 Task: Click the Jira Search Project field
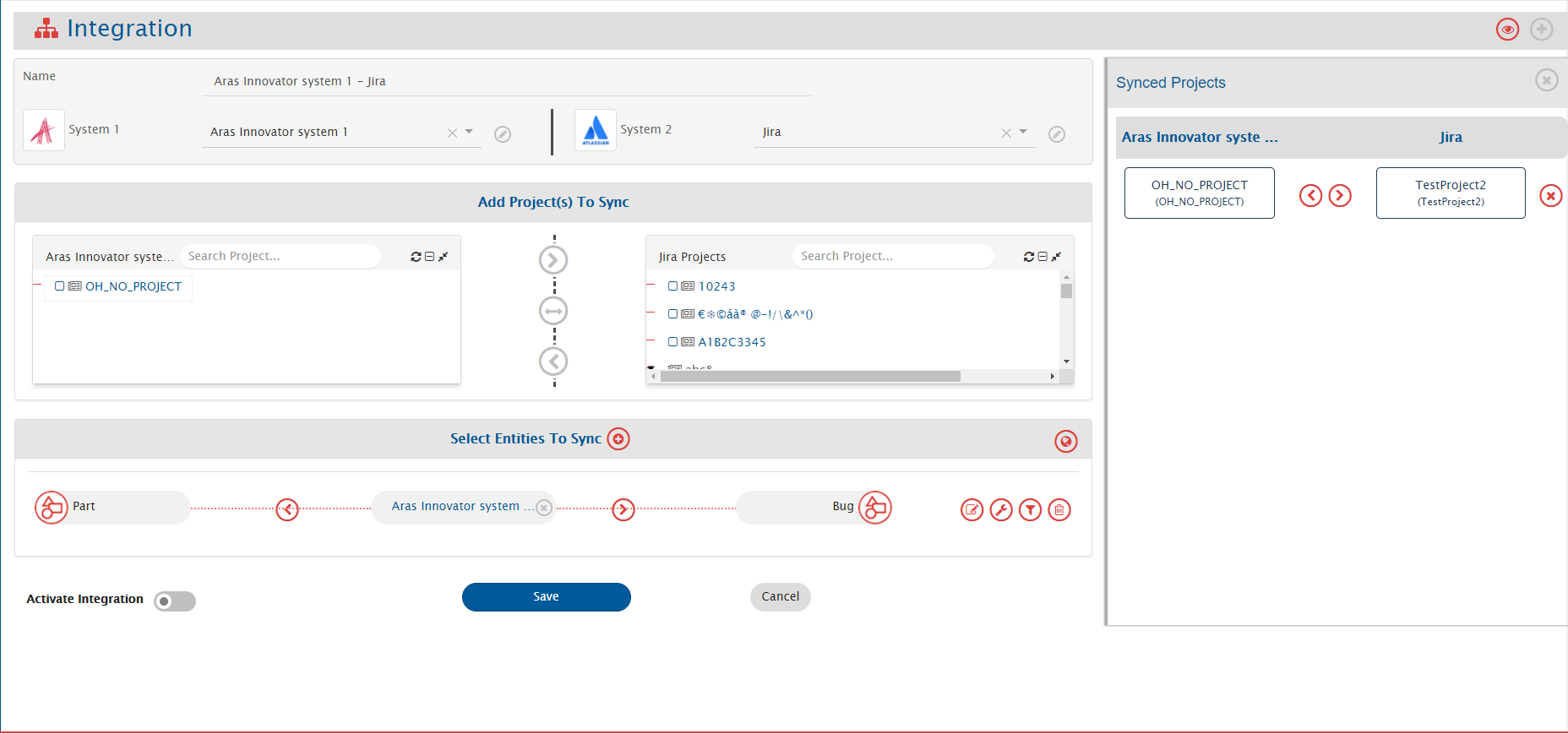point(892,257)
